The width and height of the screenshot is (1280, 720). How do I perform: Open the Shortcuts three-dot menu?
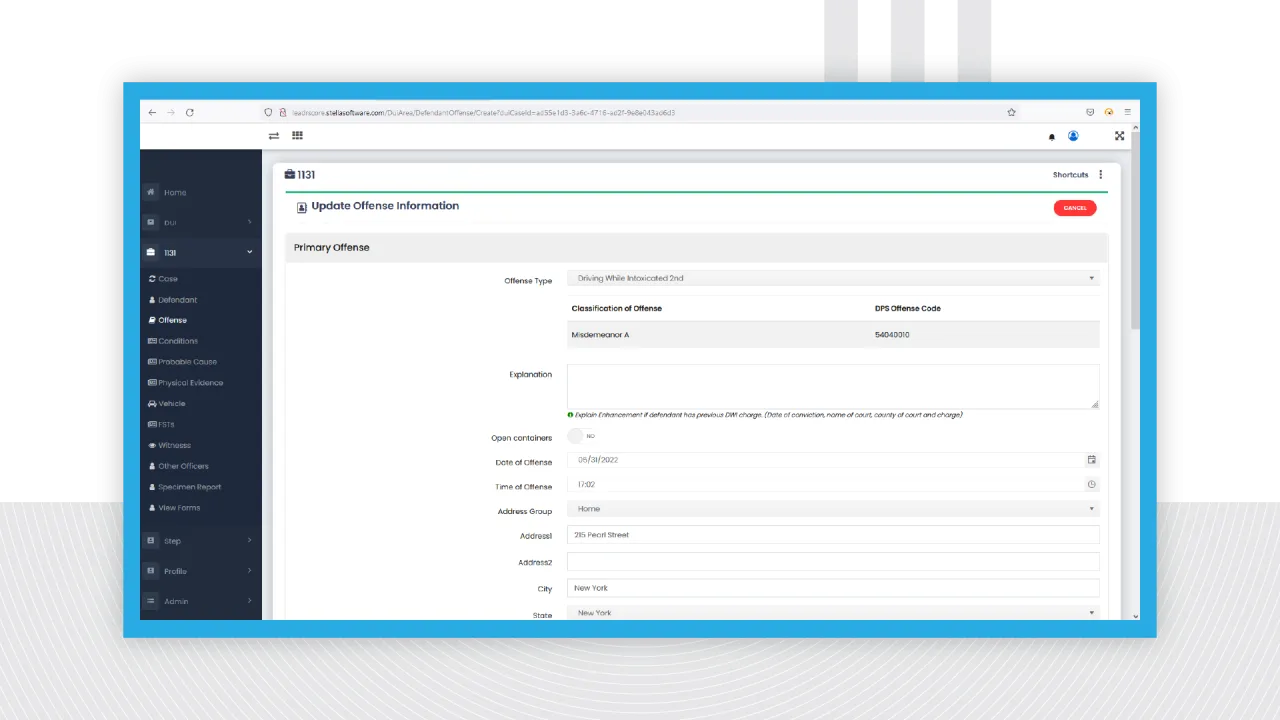(1101, 175)
